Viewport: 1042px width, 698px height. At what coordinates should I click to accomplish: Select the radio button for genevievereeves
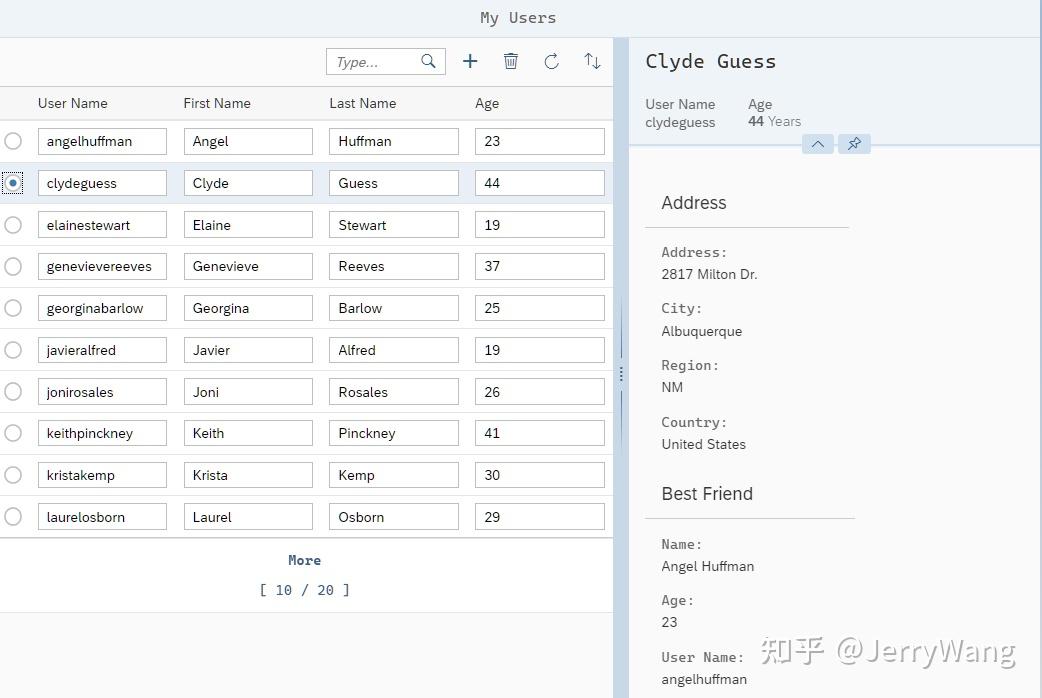[x=13, y=266]
